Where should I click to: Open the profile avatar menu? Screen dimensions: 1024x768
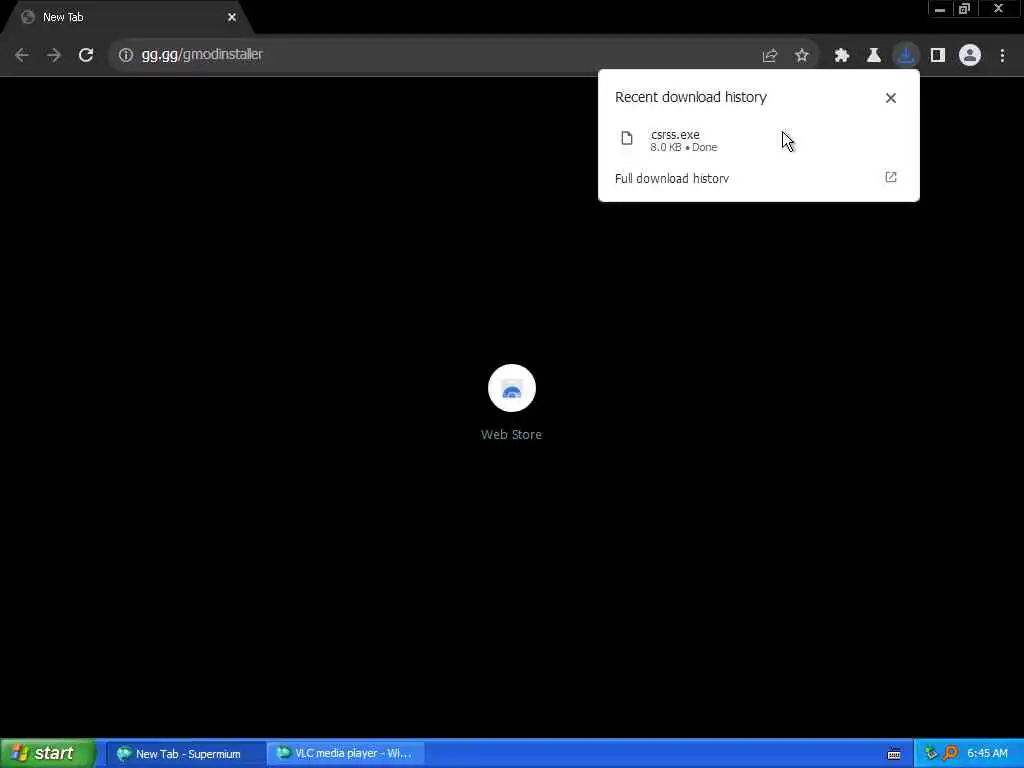[970, 56]
